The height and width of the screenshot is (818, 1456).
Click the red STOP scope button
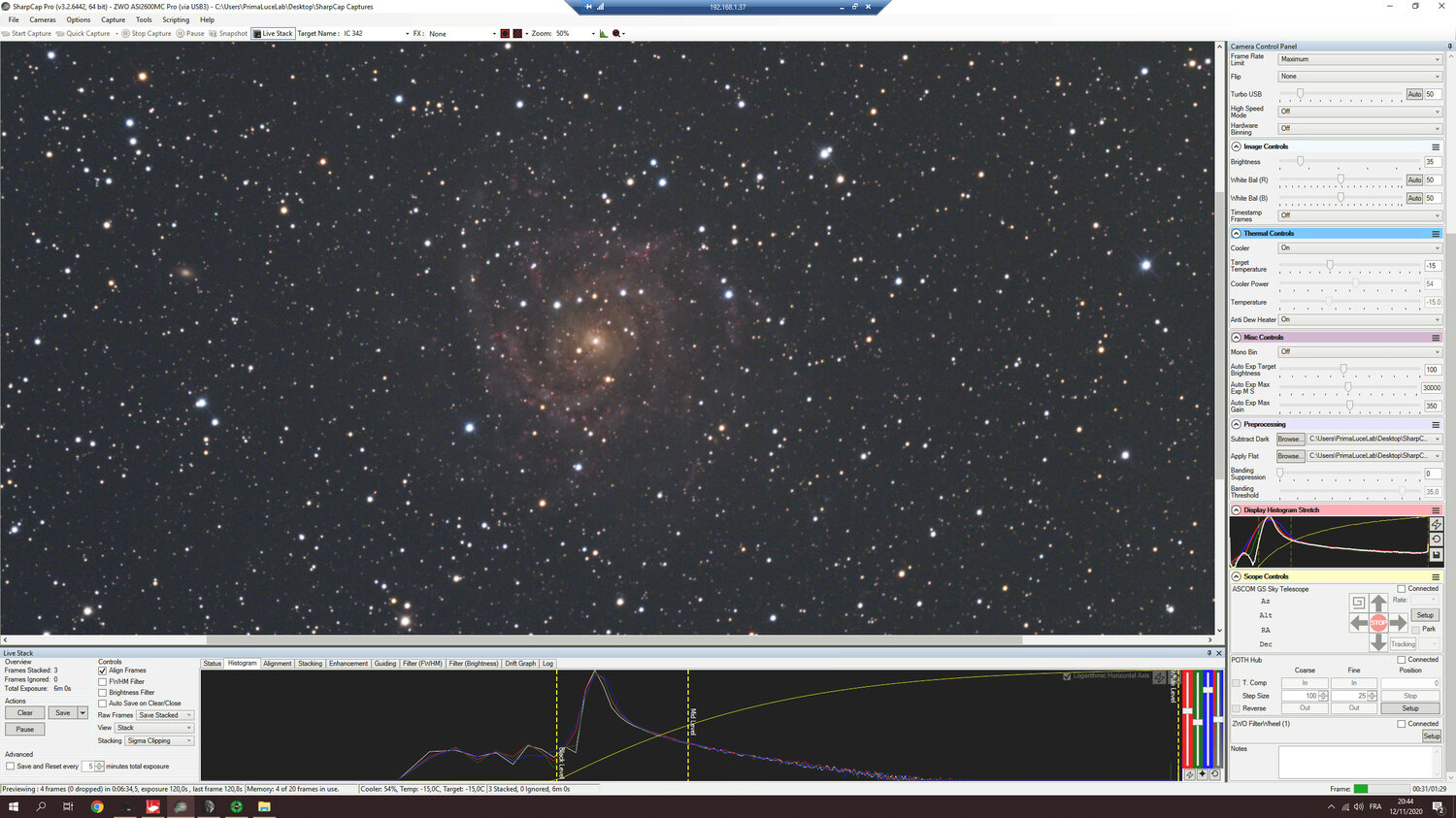click(1378, 622)
